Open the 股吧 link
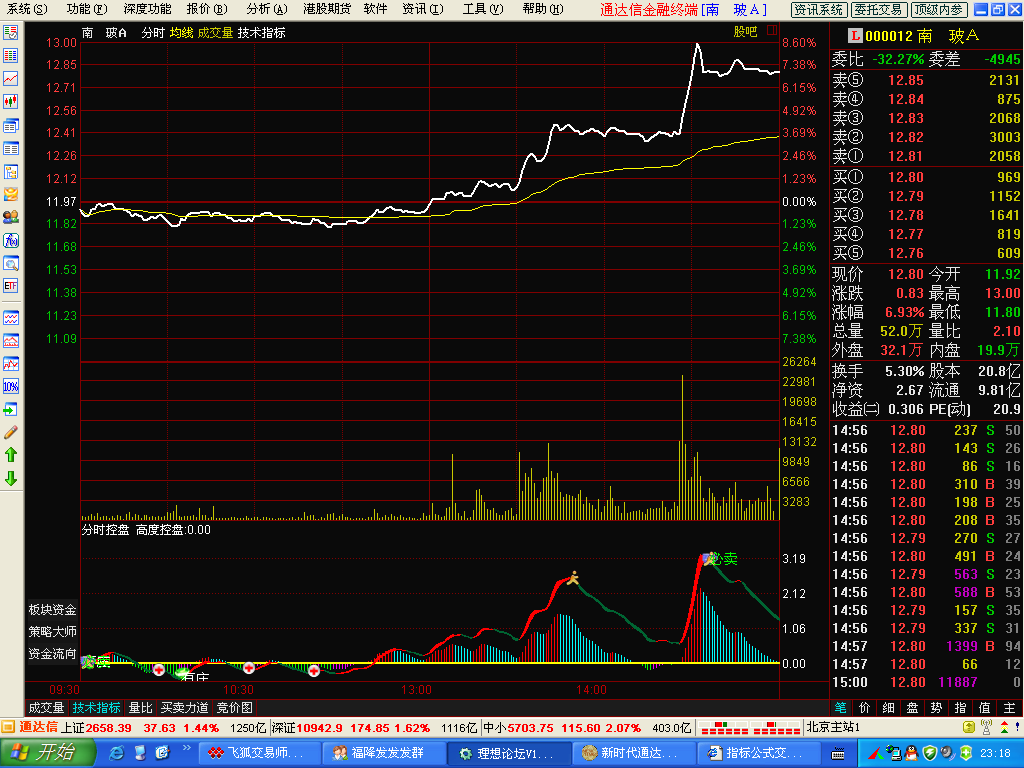 coord(745,31)
